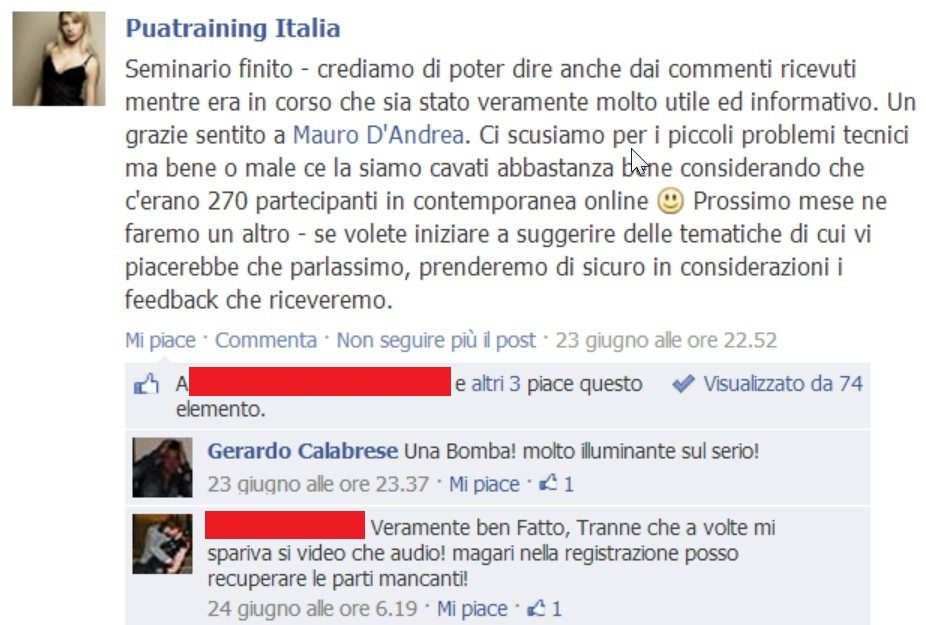
Task: Like Gerardo Calabrese's comment via Mi piace
Action: 484,484
